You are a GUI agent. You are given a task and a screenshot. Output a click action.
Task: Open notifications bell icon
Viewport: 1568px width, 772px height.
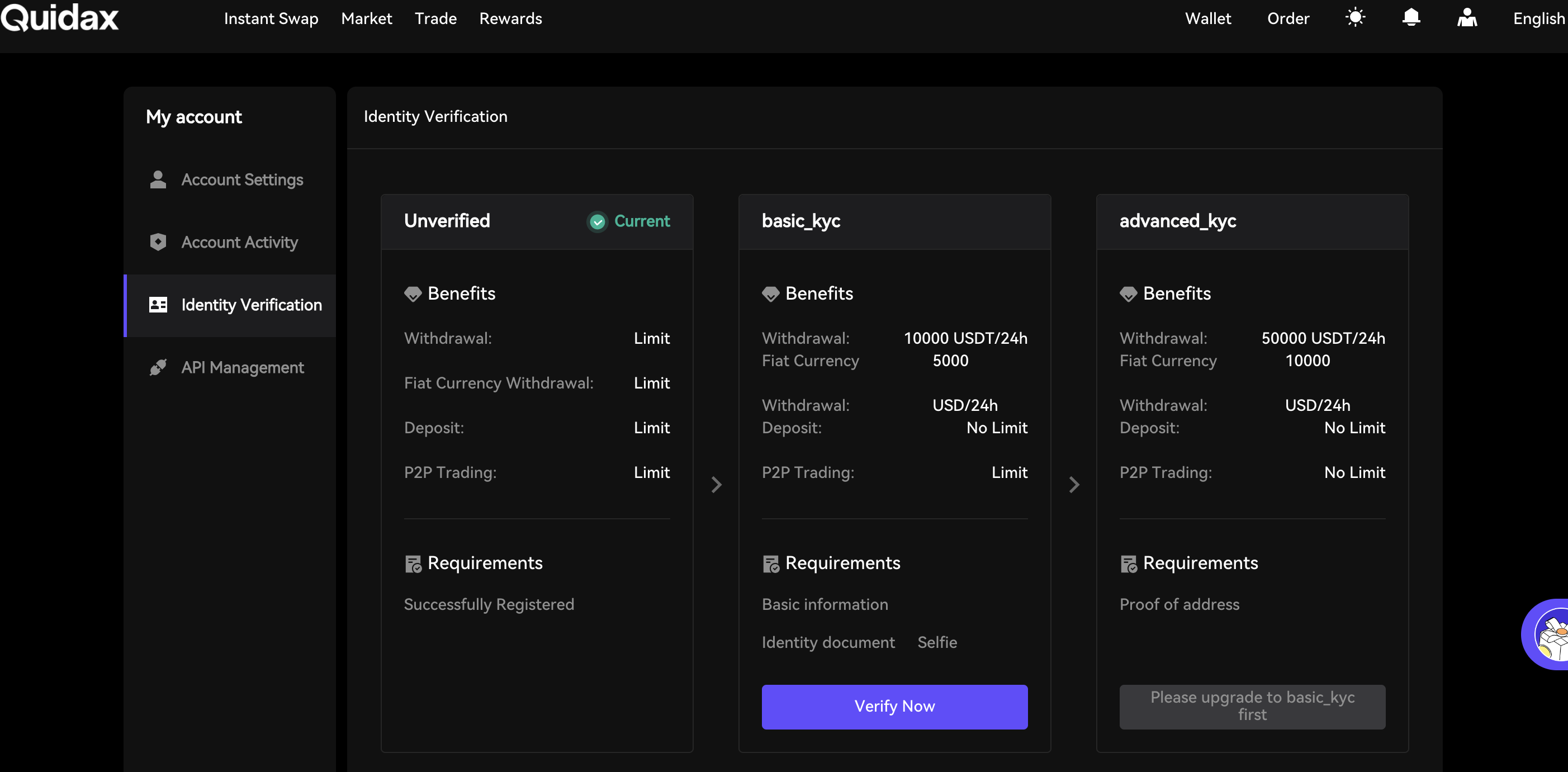pos(1411,18)
